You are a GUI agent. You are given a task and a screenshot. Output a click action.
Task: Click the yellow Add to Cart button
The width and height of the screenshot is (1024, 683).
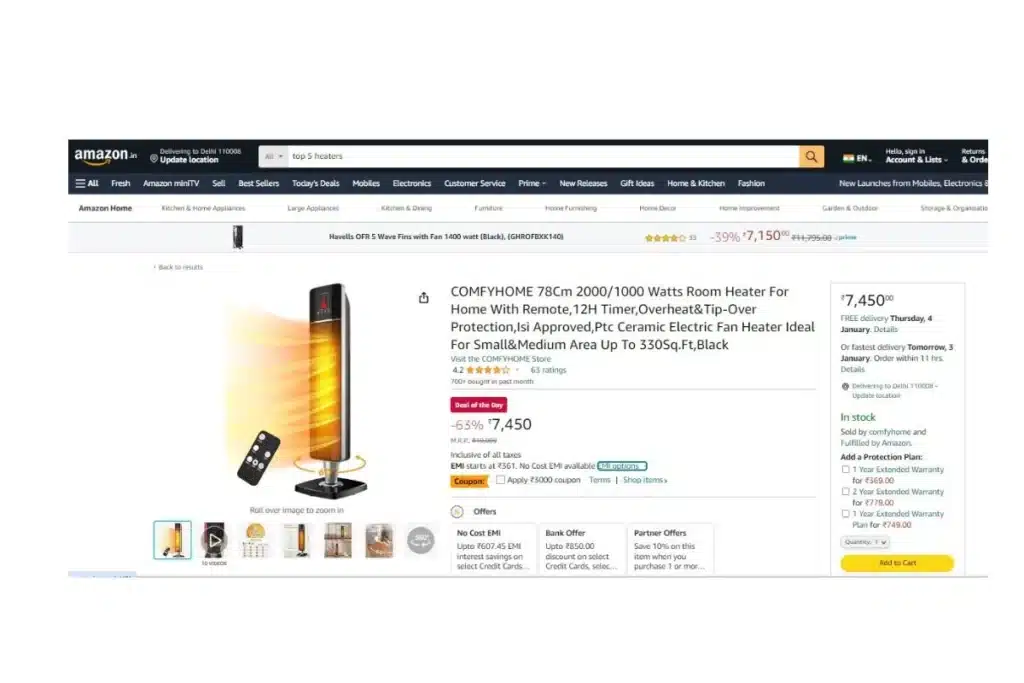(897, 563)
